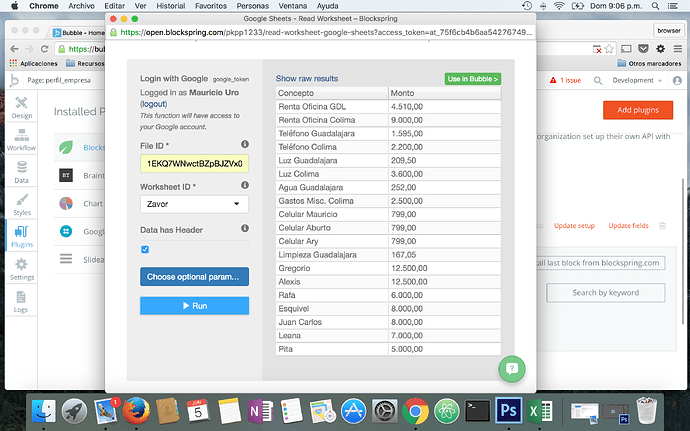The image size is (690, 431).
Task: Open the Editar menu
Action: 114,6
